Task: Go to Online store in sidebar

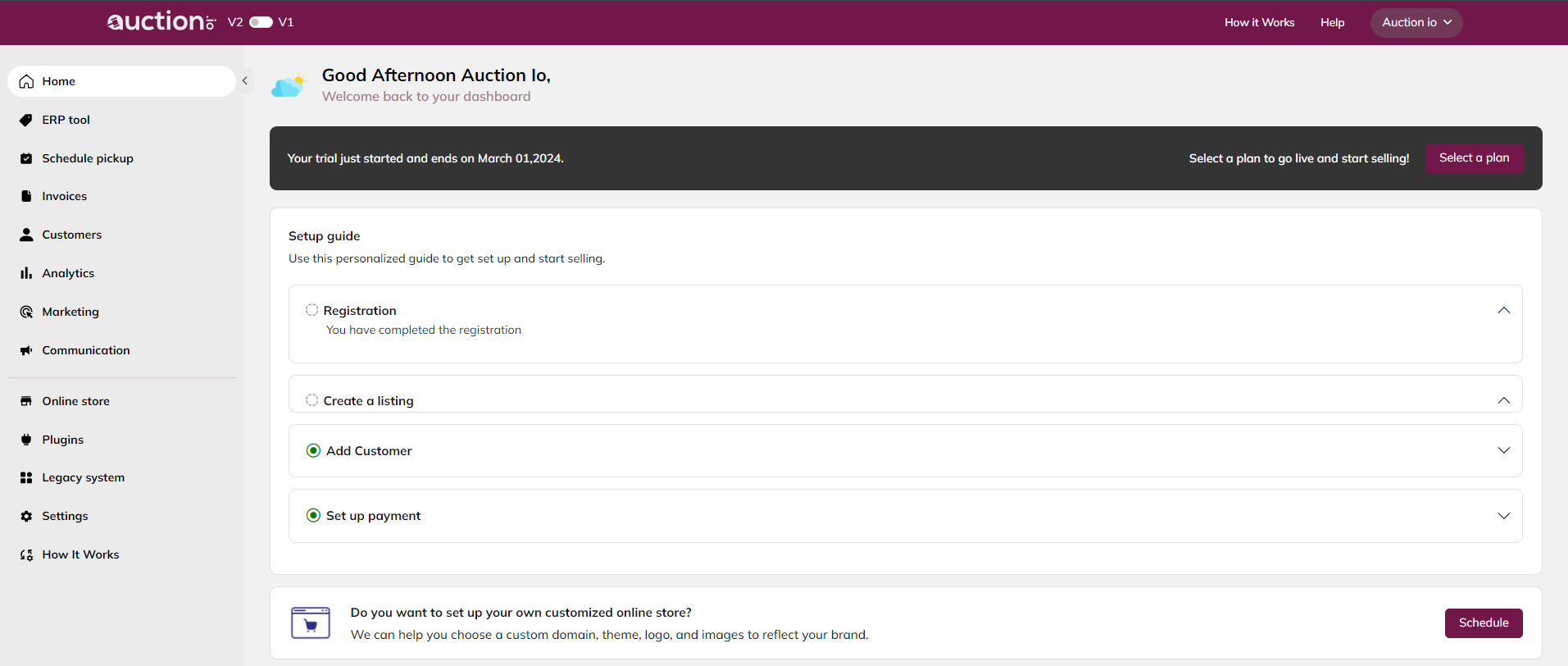Action: point(75,401)
